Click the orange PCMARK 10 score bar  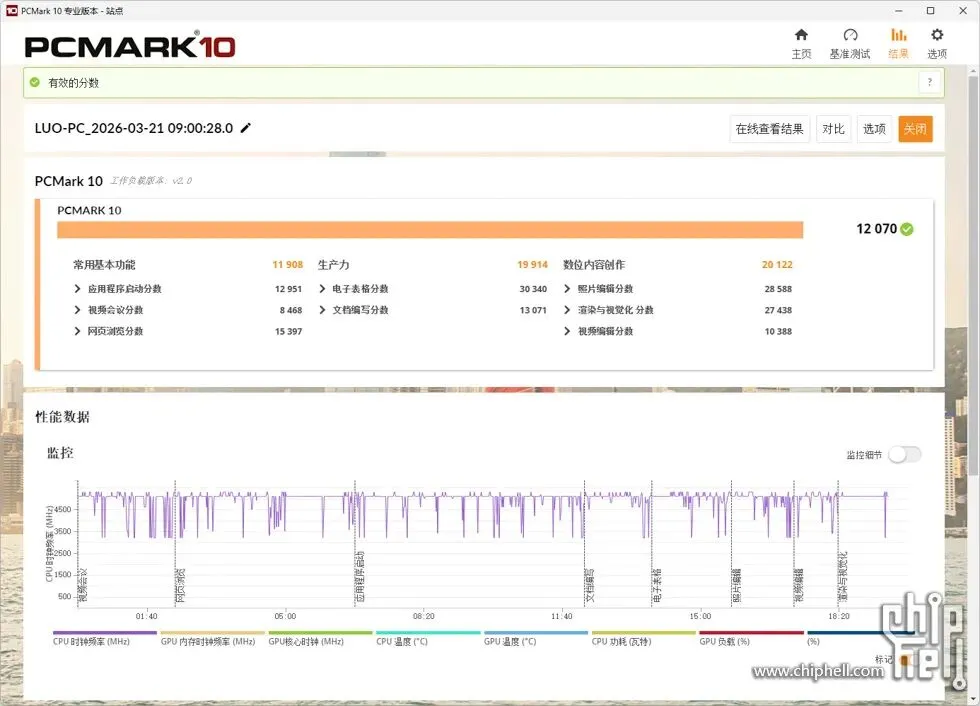click(x=430, y=230)
